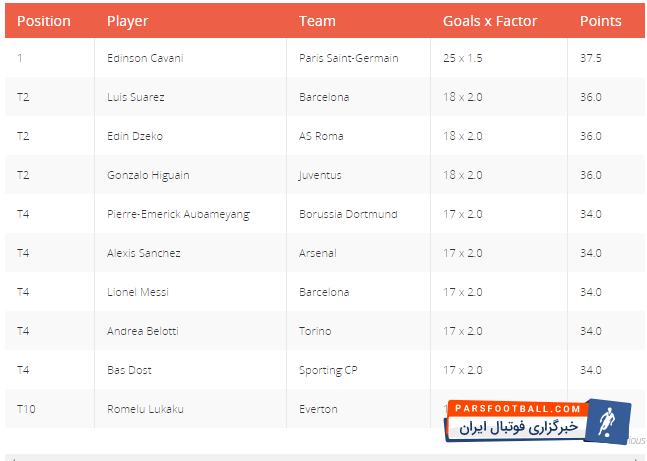This screenshot has width=647, height=461.
Task: Click Andrea Belotti's Torino team cell
Action: pyautogui.click(x=315, y=331)
